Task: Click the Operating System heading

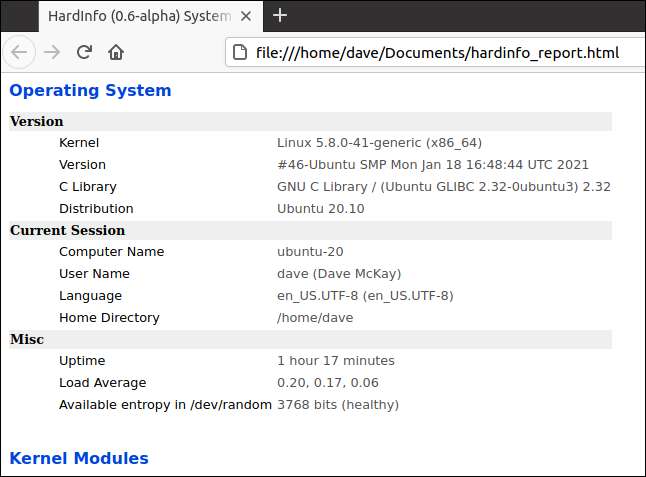Action: [x=90, y=90]
